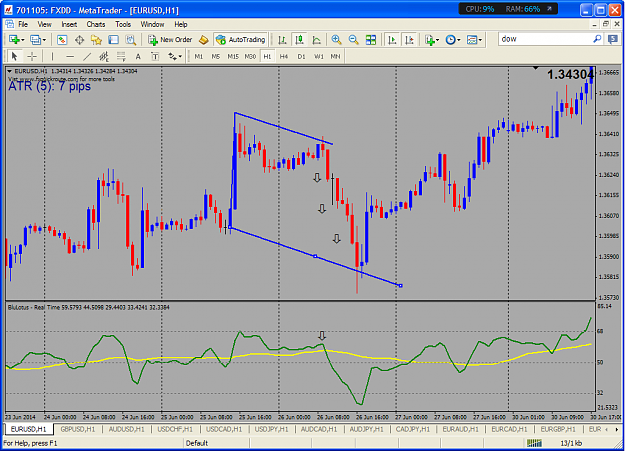Click the search magnifier icon
Image resolution: width=625 pixels, height=451 pixels.
tap(597, 39)
